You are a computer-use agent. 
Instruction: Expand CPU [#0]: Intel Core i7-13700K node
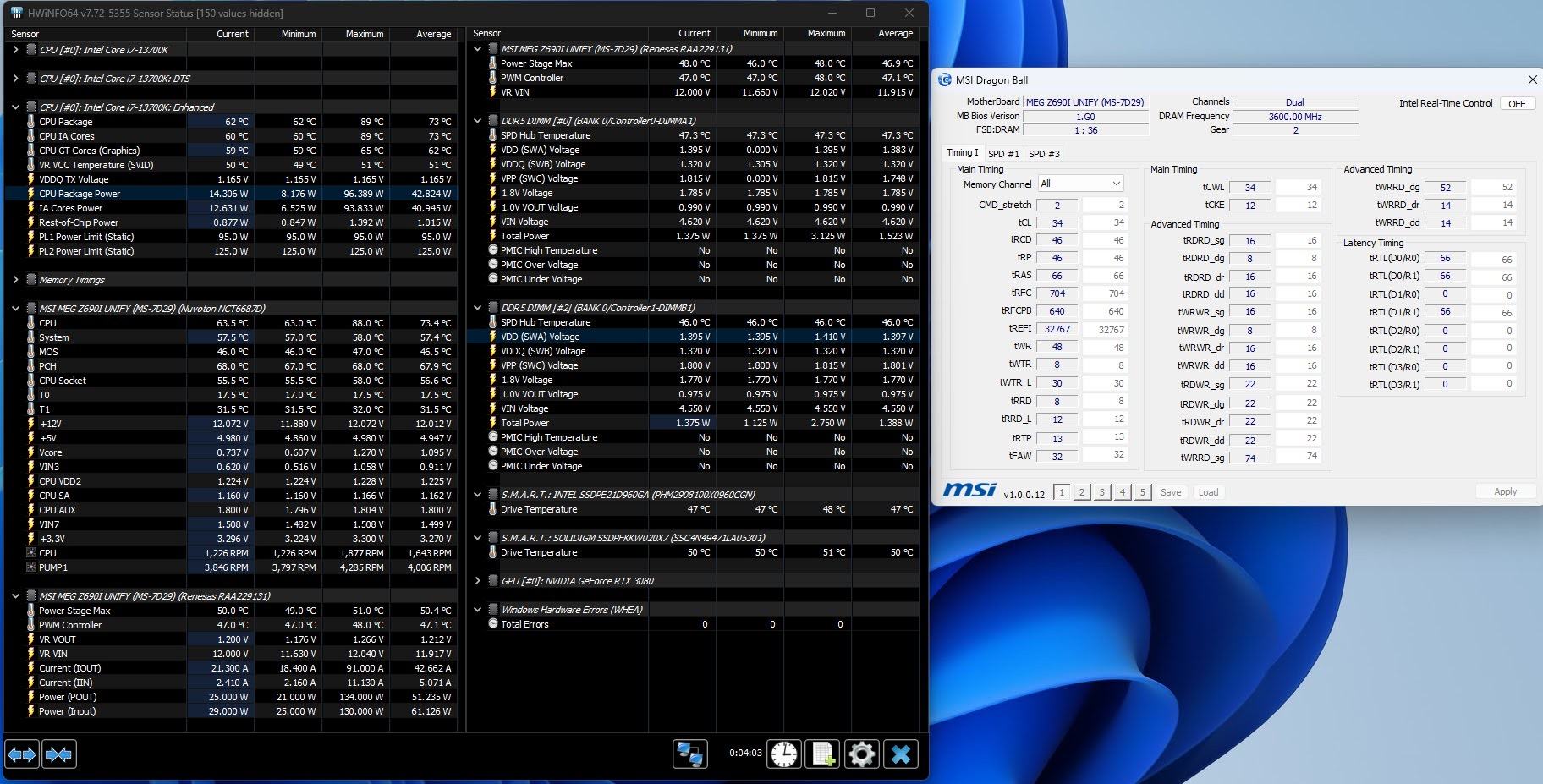[x=15, y=50]
